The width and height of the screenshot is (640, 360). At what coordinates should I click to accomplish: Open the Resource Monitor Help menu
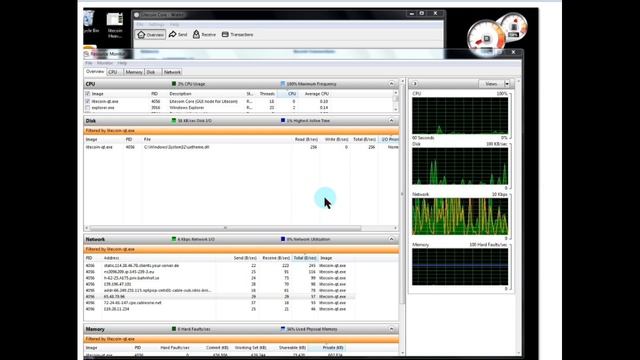tap(122, 63)
